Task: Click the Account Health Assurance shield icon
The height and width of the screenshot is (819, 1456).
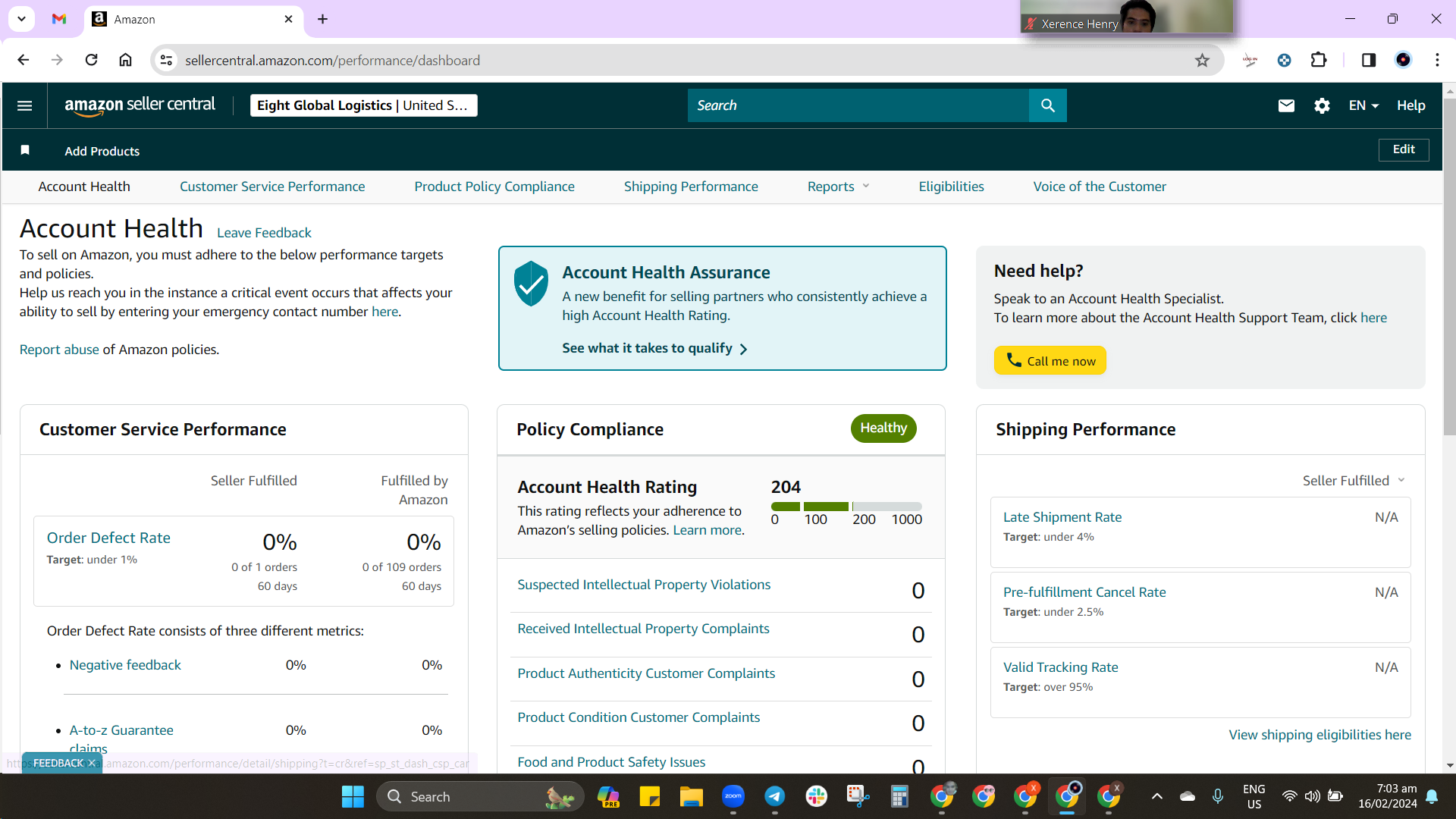Action: [531, 283]
